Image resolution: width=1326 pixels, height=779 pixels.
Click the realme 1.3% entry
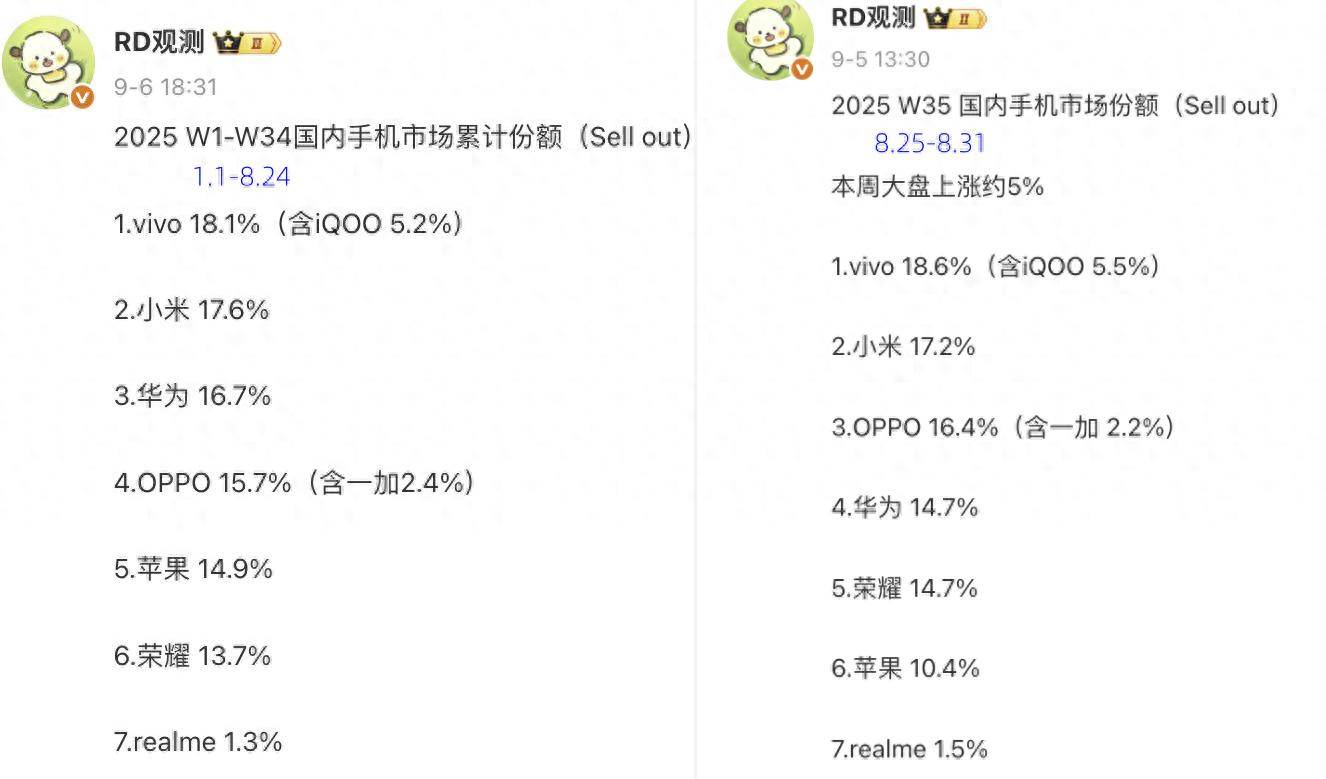click(198, 741)
